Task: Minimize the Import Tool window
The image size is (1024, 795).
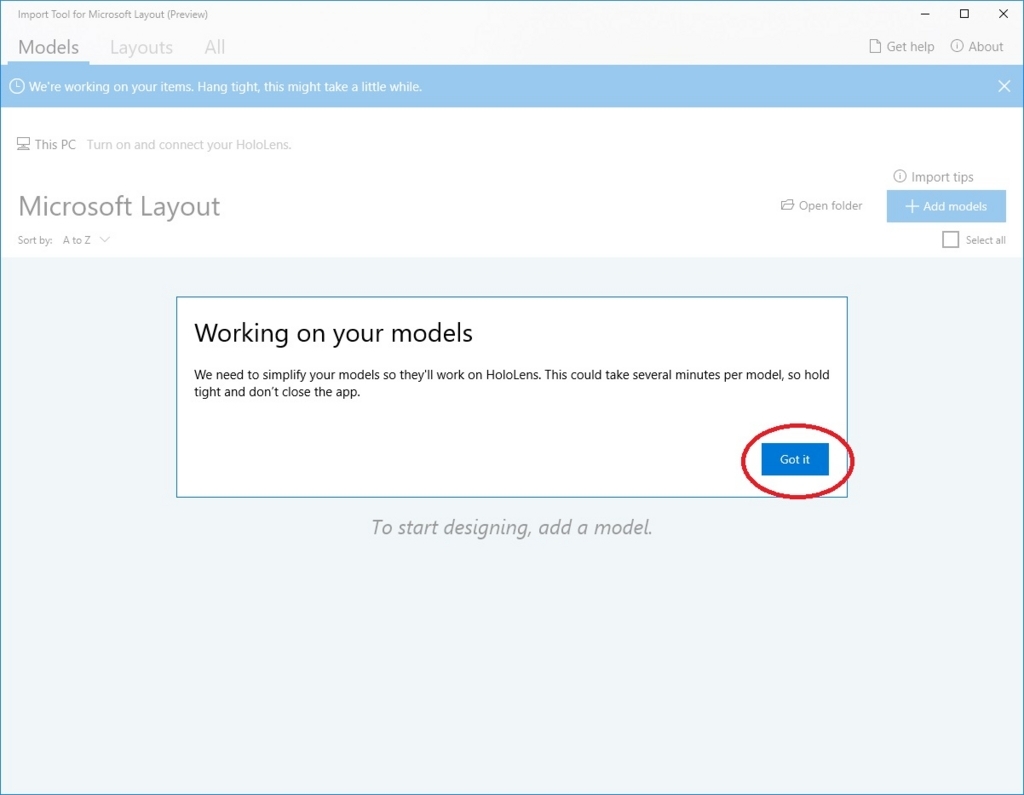Action: tap(925, 14)
